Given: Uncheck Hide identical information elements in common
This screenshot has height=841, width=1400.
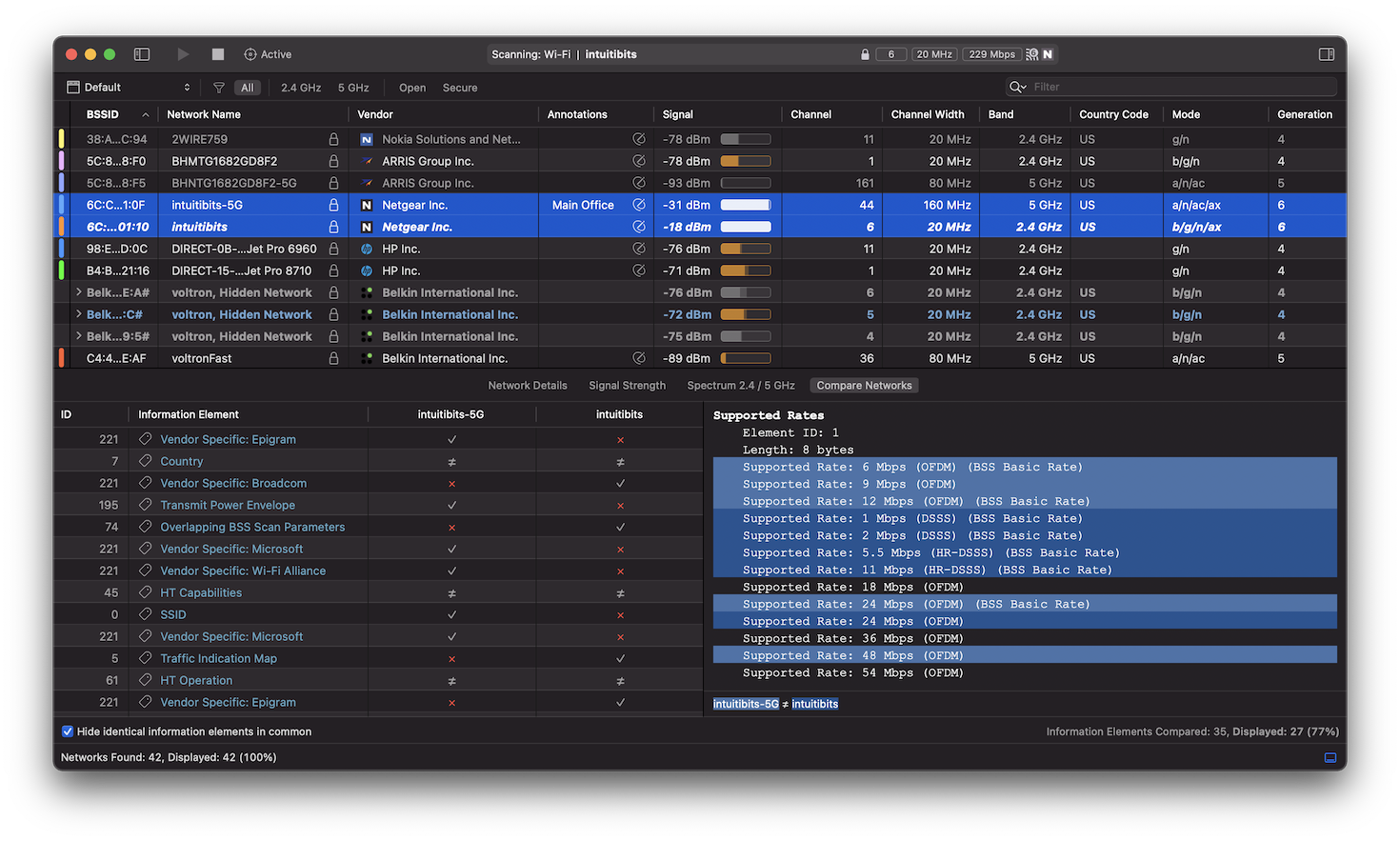Looking at the screenshot, I should pyautogui.click(x=68, y=731).
